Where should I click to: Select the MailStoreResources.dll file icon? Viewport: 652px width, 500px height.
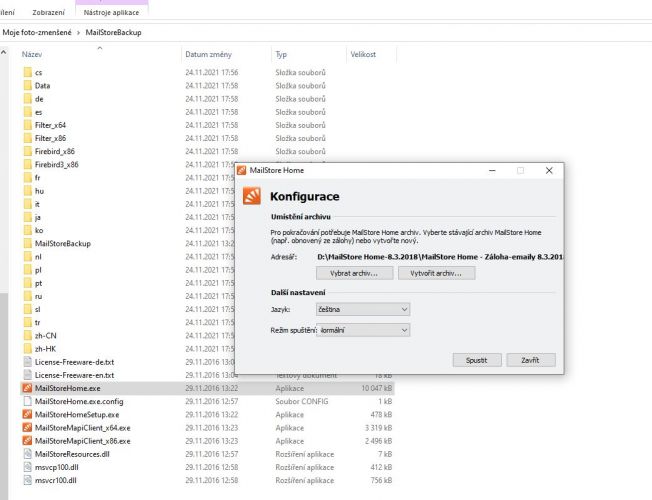tap(27, 454)
